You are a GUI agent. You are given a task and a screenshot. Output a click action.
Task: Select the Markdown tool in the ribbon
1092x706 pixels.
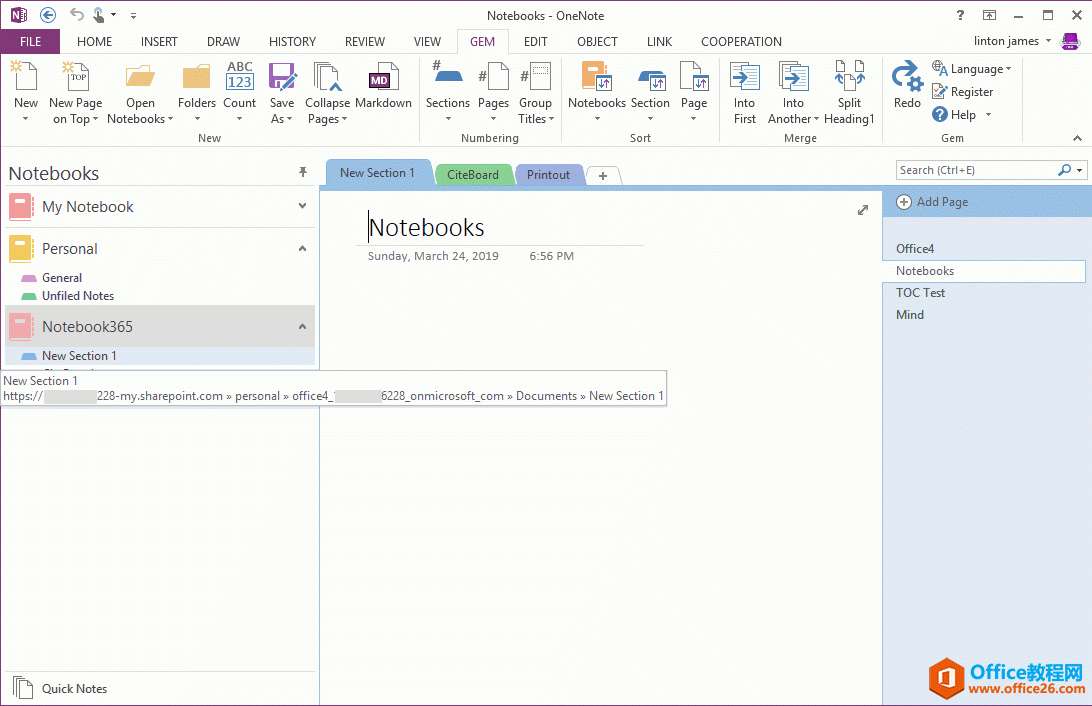383,90
